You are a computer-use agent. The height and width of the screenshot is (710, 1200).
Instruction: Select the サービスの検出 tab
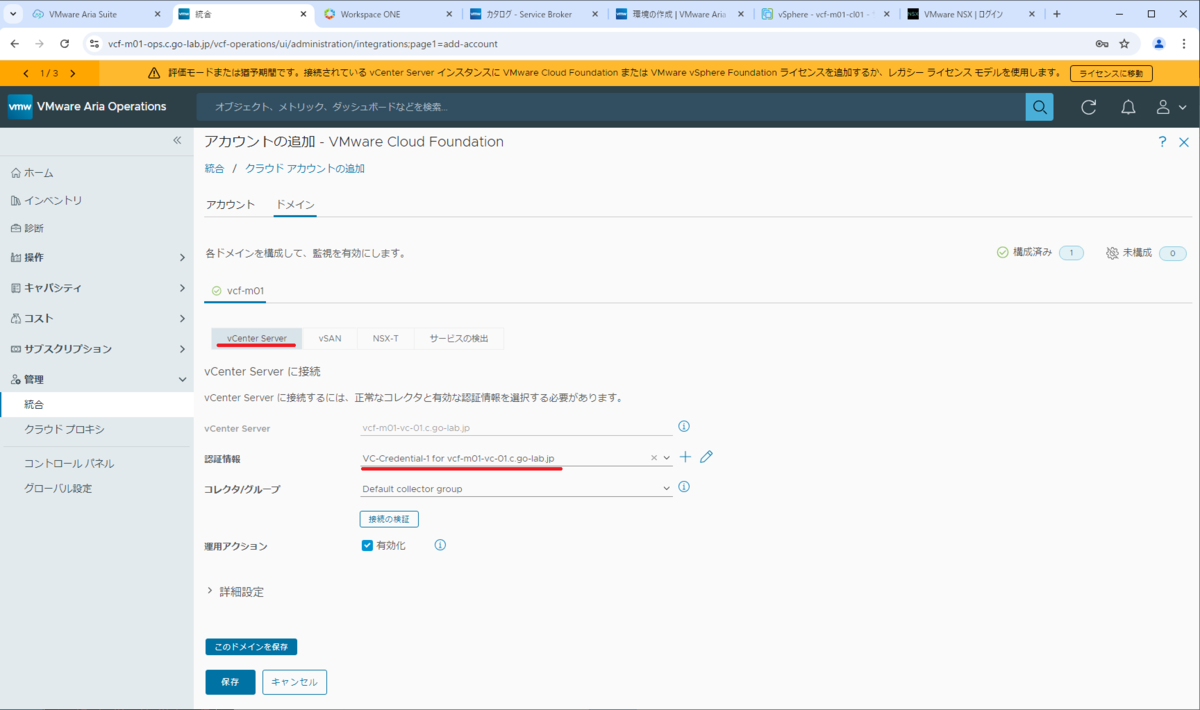point(459,339)
